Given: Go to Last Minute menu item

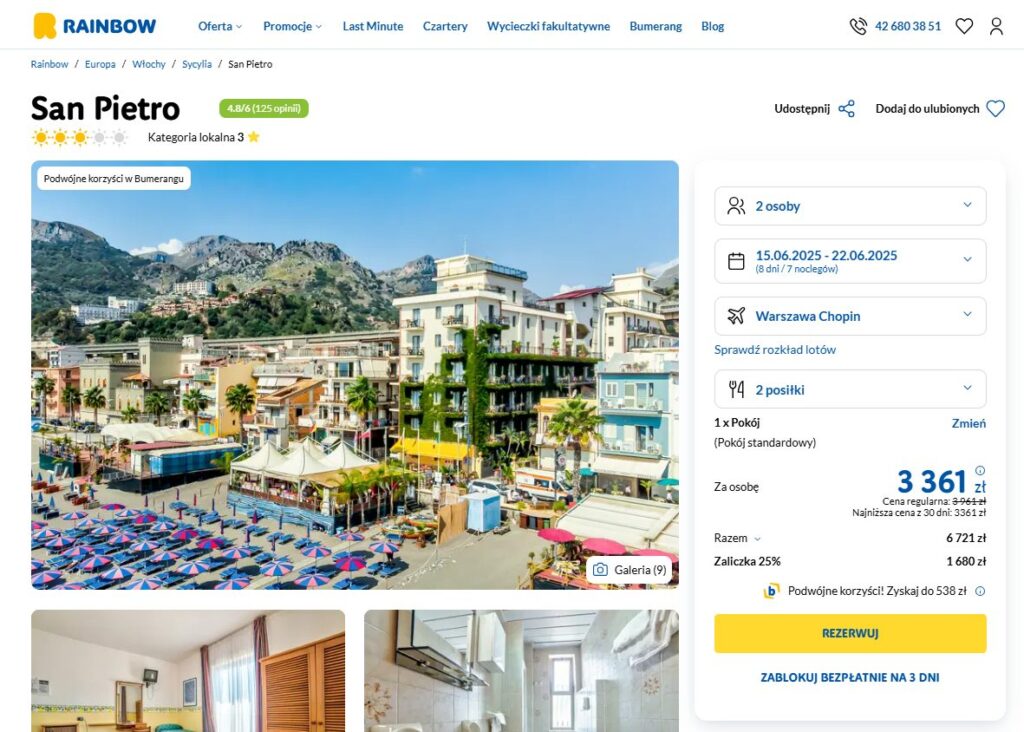Looking at the screenshot, I should click(373, 26).
